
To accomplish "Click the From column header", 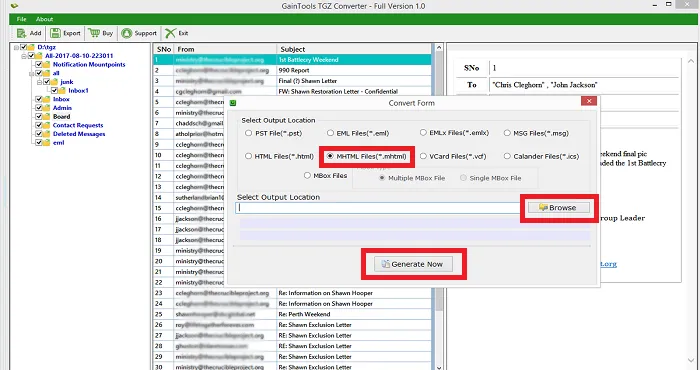I will (225, 49).
